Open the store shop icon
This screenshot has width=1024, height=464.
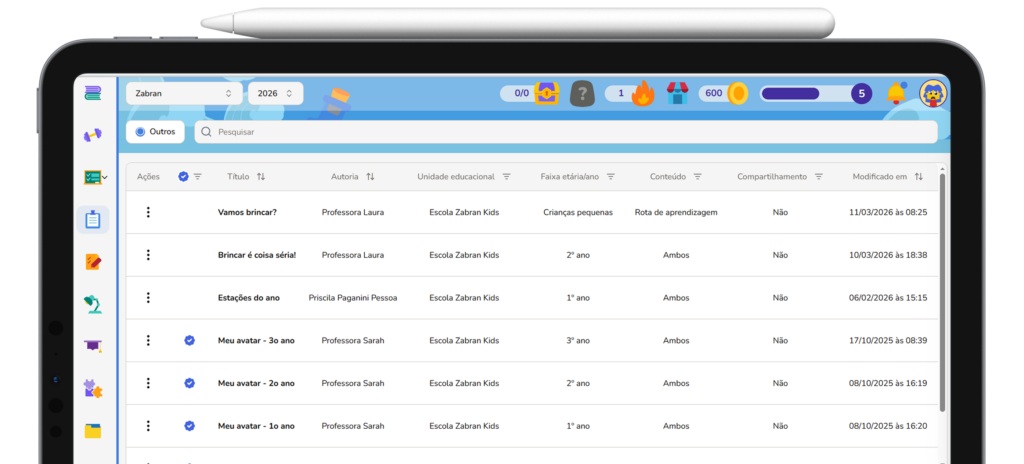tap(677, 94)
